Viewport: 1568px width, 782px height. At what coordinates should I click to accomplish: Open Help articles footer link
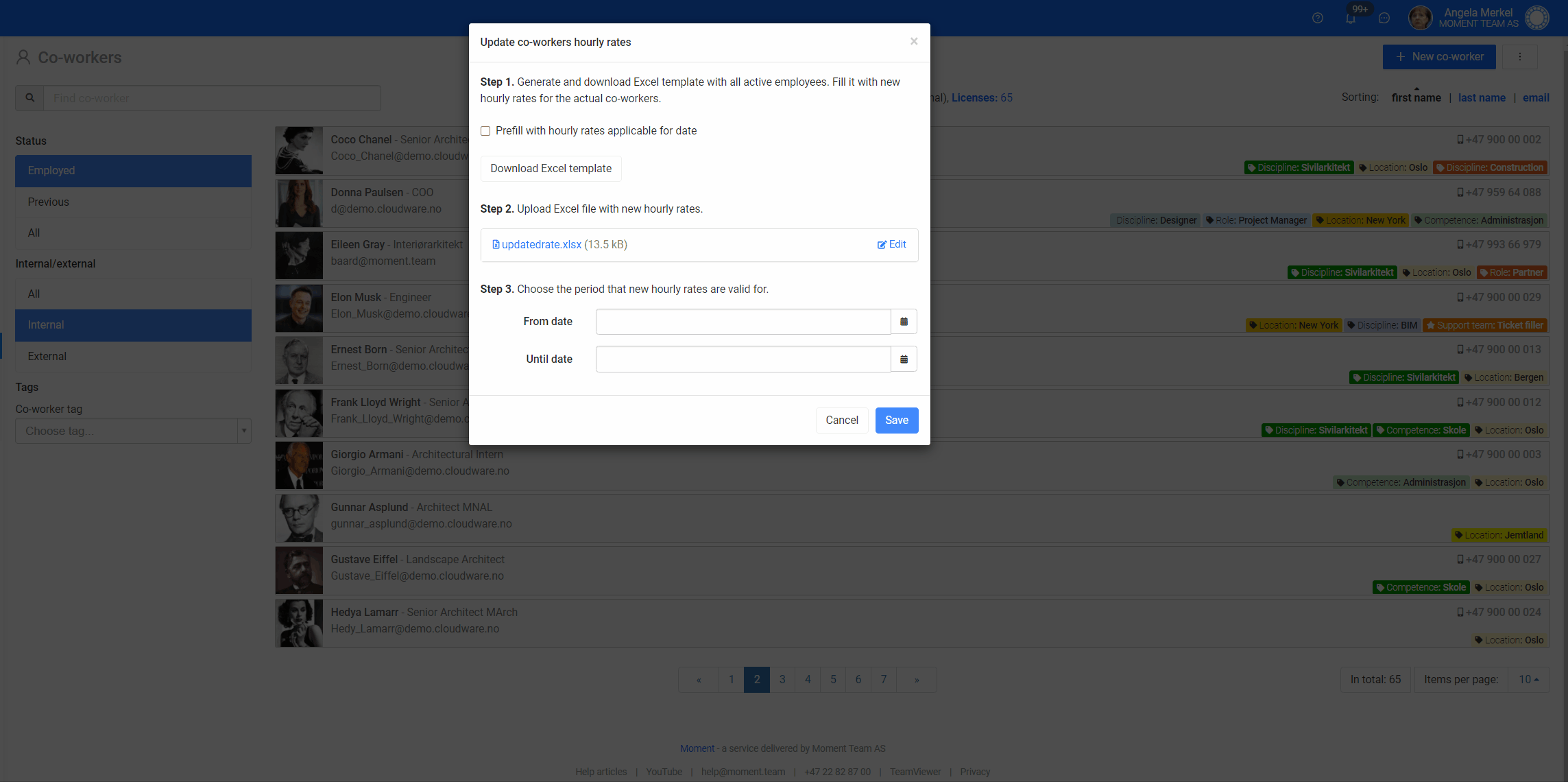(601, 772)
